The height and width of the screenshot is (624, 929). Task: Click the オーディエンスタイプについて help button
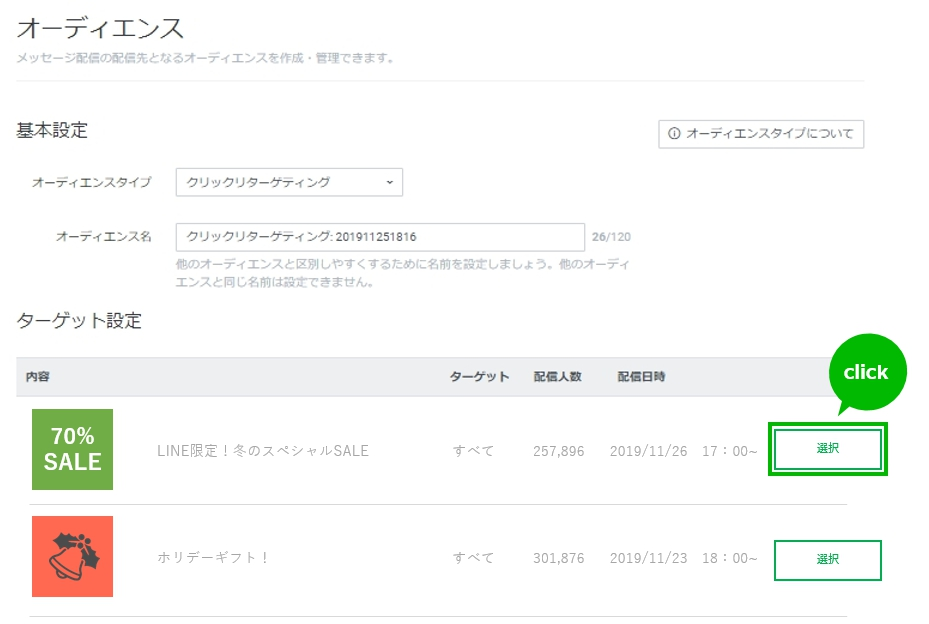tap(765, 133)
